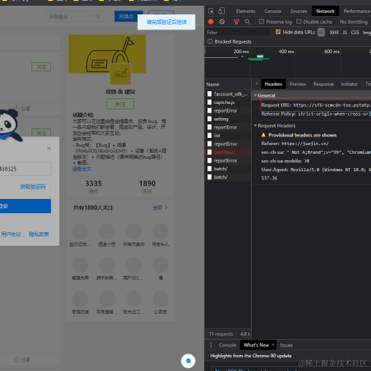
Task: Select the All request type filter
Action: click(321, 32)
